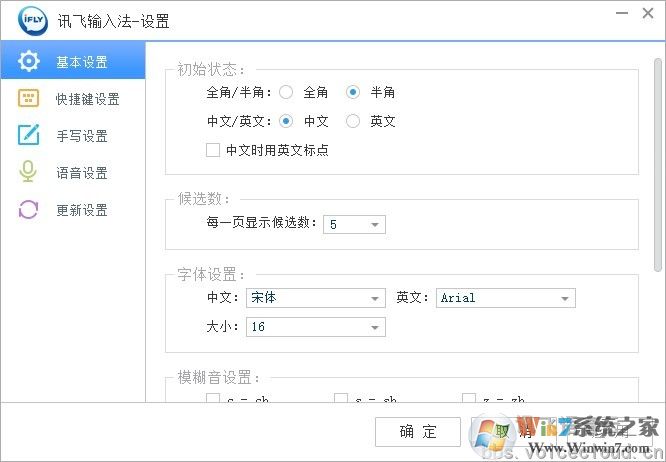Image resolution: width=666 pixels, height=462 pixels.
Task: Select the 全角 radio button
Action: click(x=286, y=92)
